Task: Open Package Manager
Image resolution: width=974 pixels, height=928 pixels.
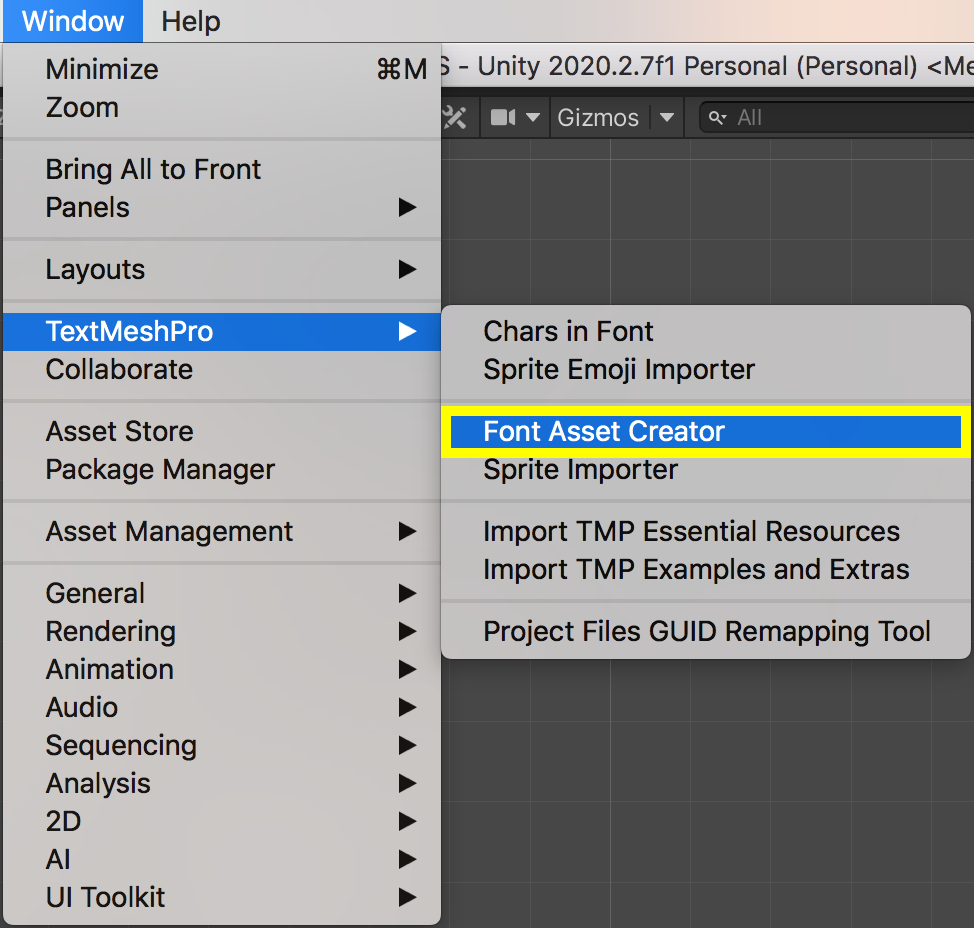Action: point(222,470)
